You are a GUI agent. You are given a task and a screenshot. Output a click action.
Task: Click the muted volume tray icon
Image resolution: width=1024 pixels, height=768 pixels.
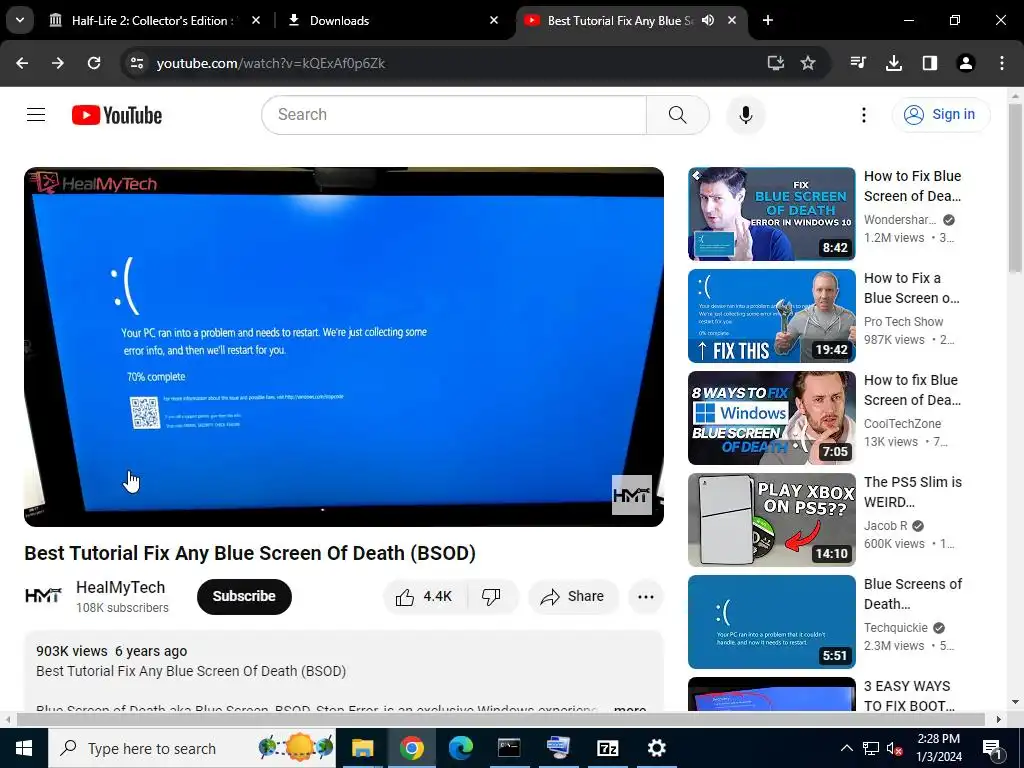(x=895, y=748)
